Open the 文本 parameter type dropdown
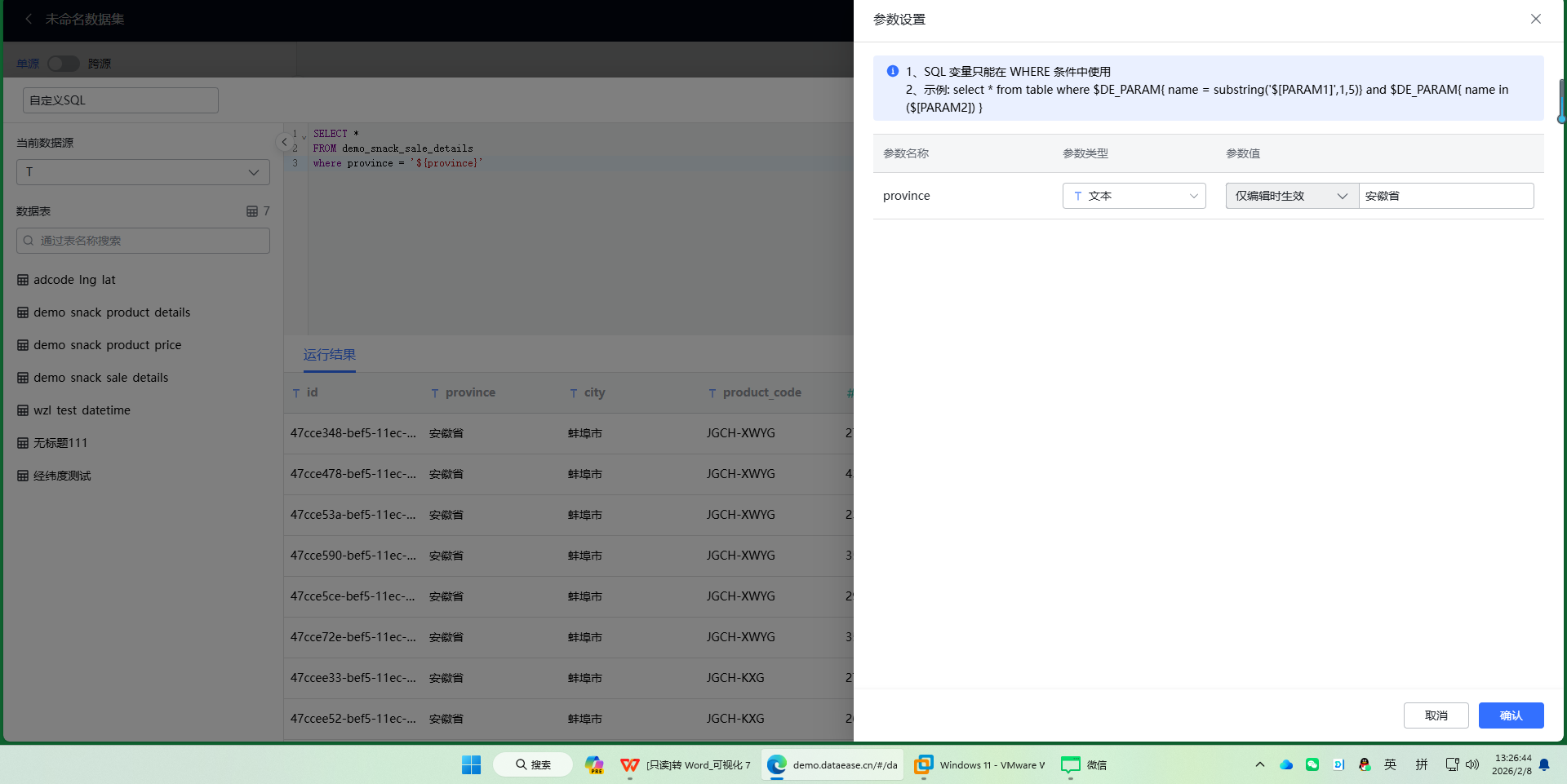 tap(1134, 196)
